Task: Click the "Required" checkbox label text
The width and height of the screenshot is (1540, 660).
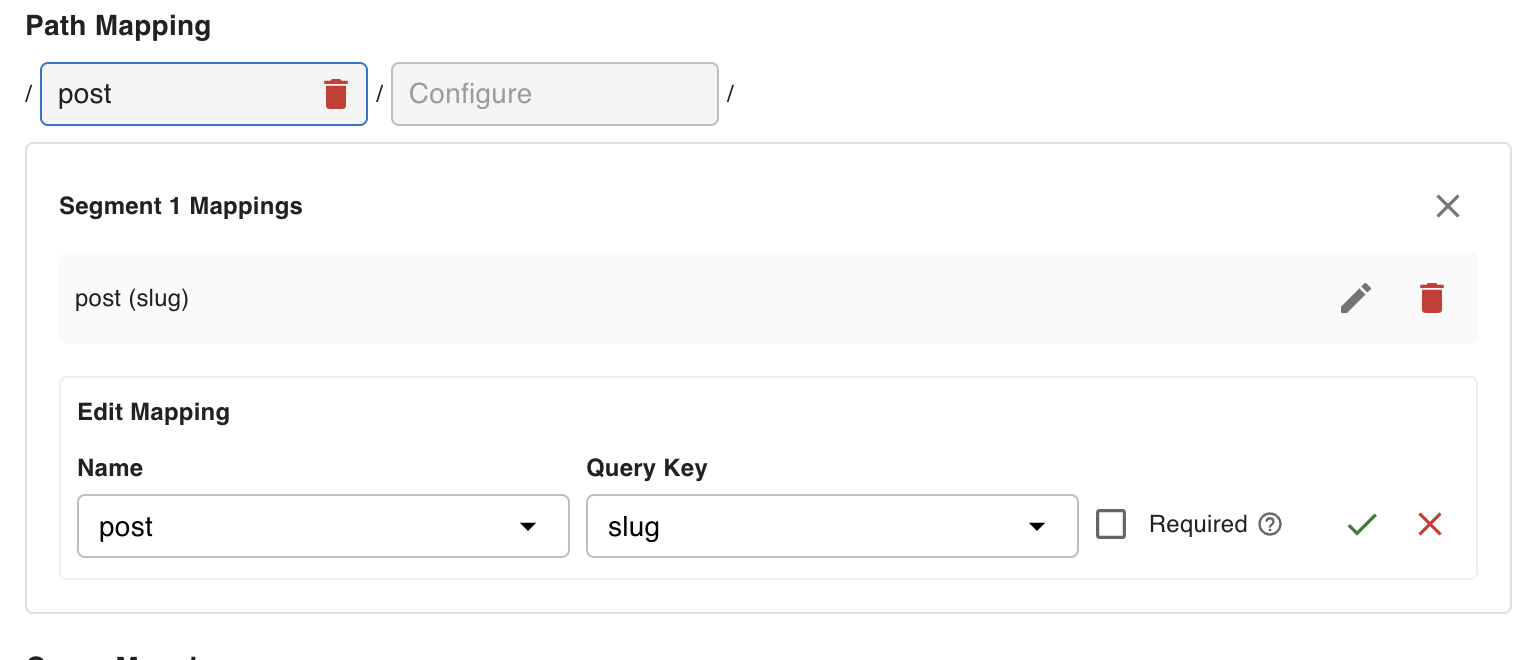Action: (1198, 524)
